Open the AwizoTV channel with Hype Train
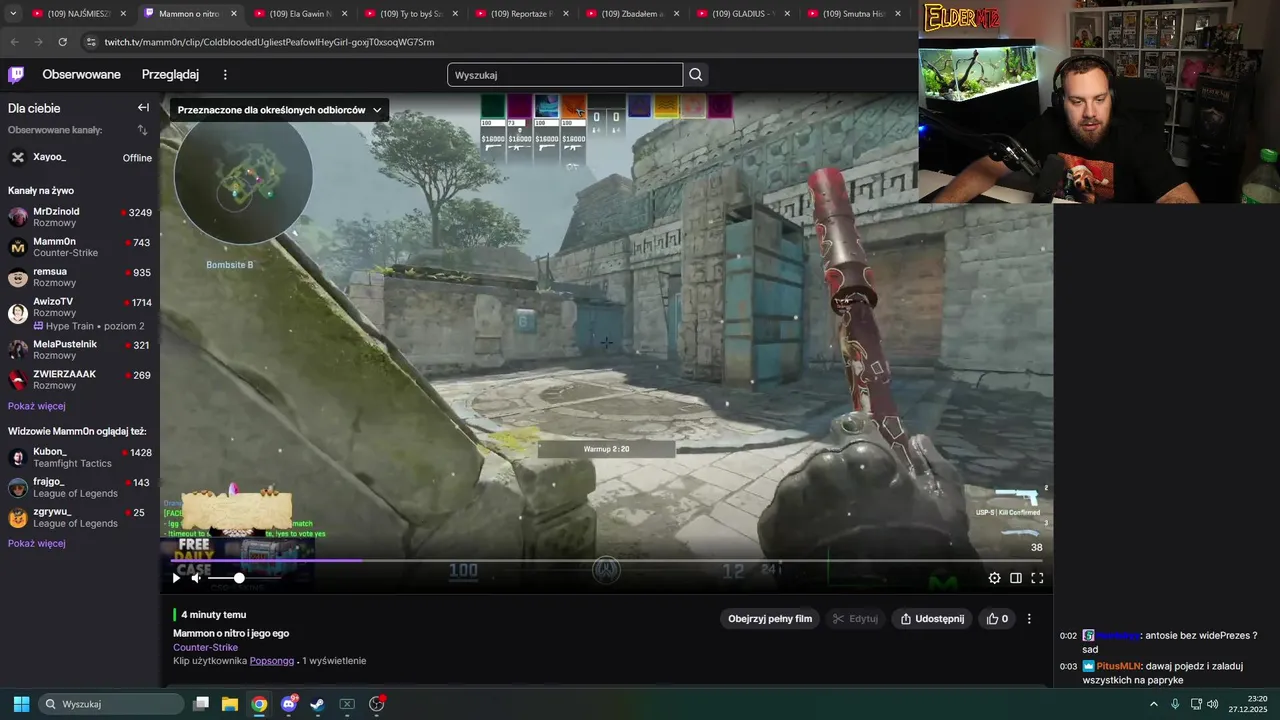Screen dimensions: 1280x720 click(x=80, y=313)
